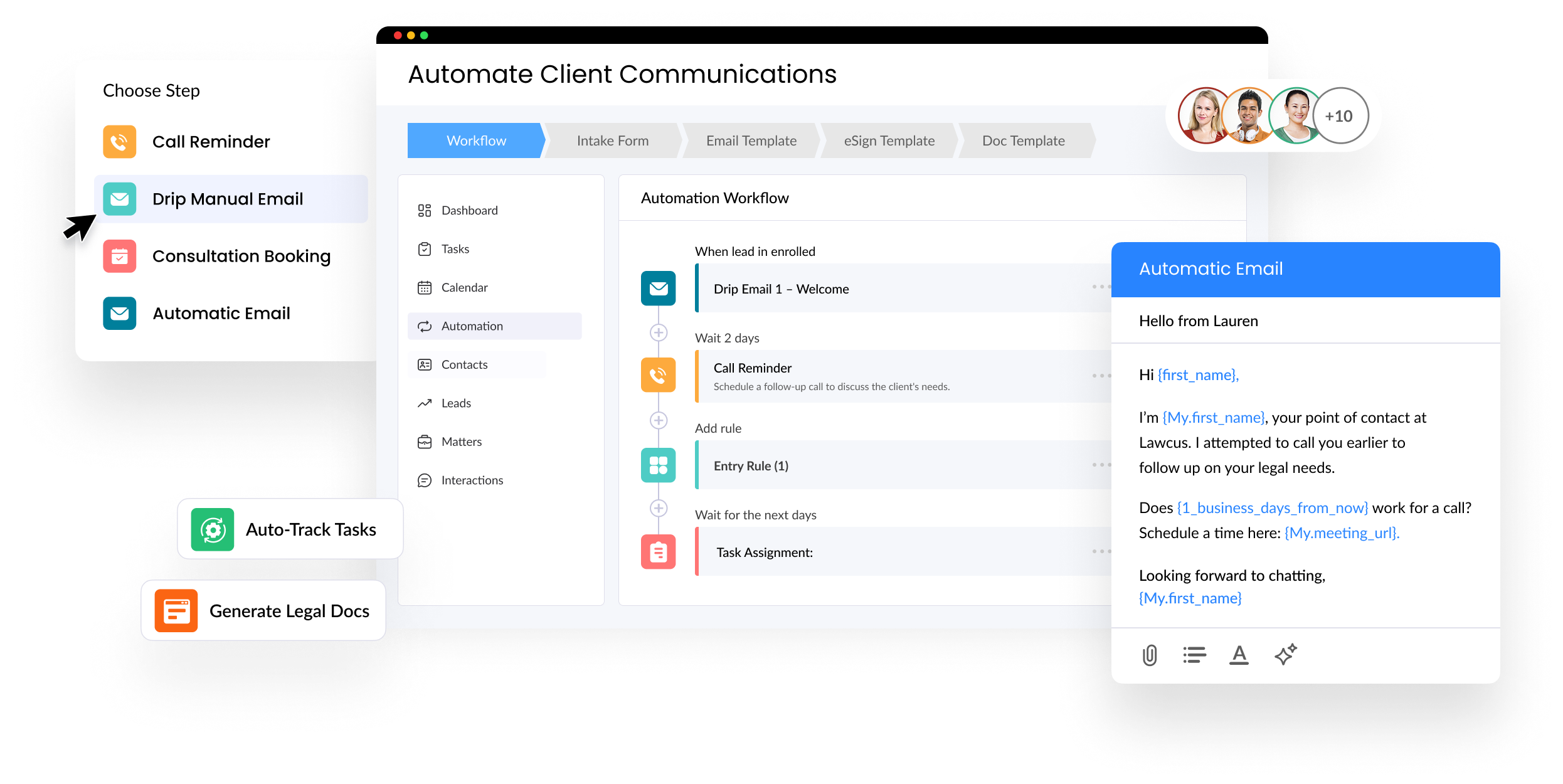Click the AI sparkle icon
This screenshot has width=1563, height=784.
1285,654
